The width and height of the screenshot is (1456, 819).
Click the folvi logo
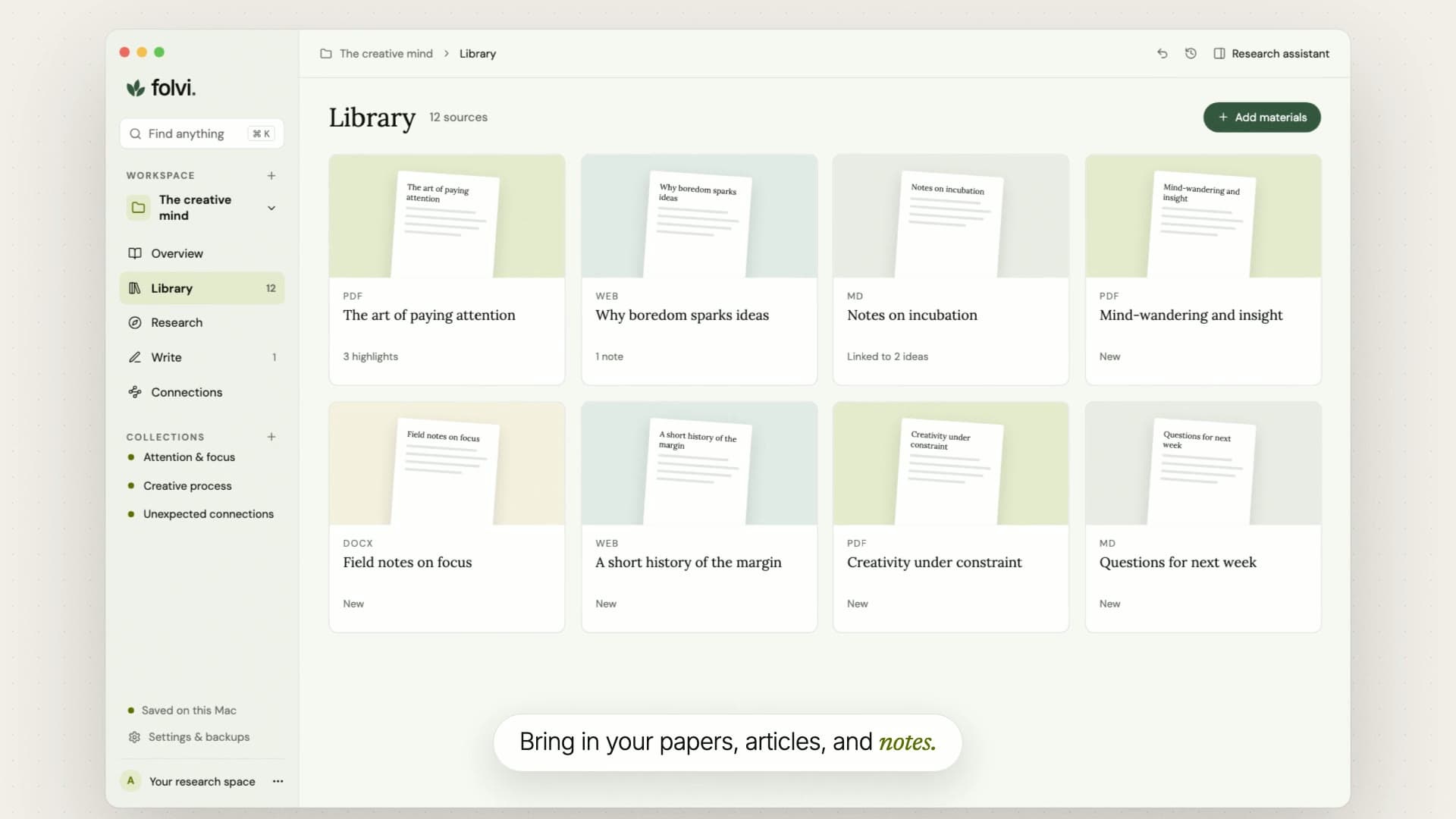pyautogui.click(x=161, y=88)
